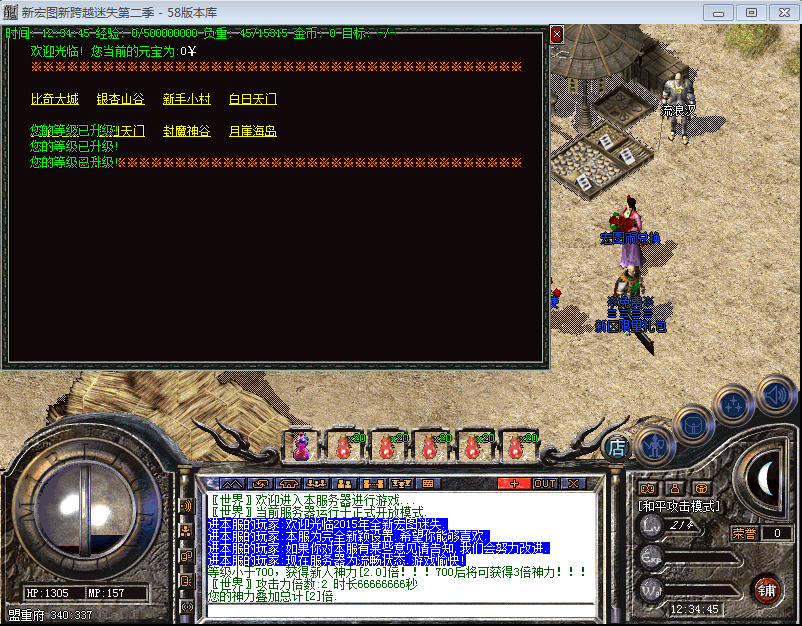Click the linked-players trade icon in chat toolbar

372,484
